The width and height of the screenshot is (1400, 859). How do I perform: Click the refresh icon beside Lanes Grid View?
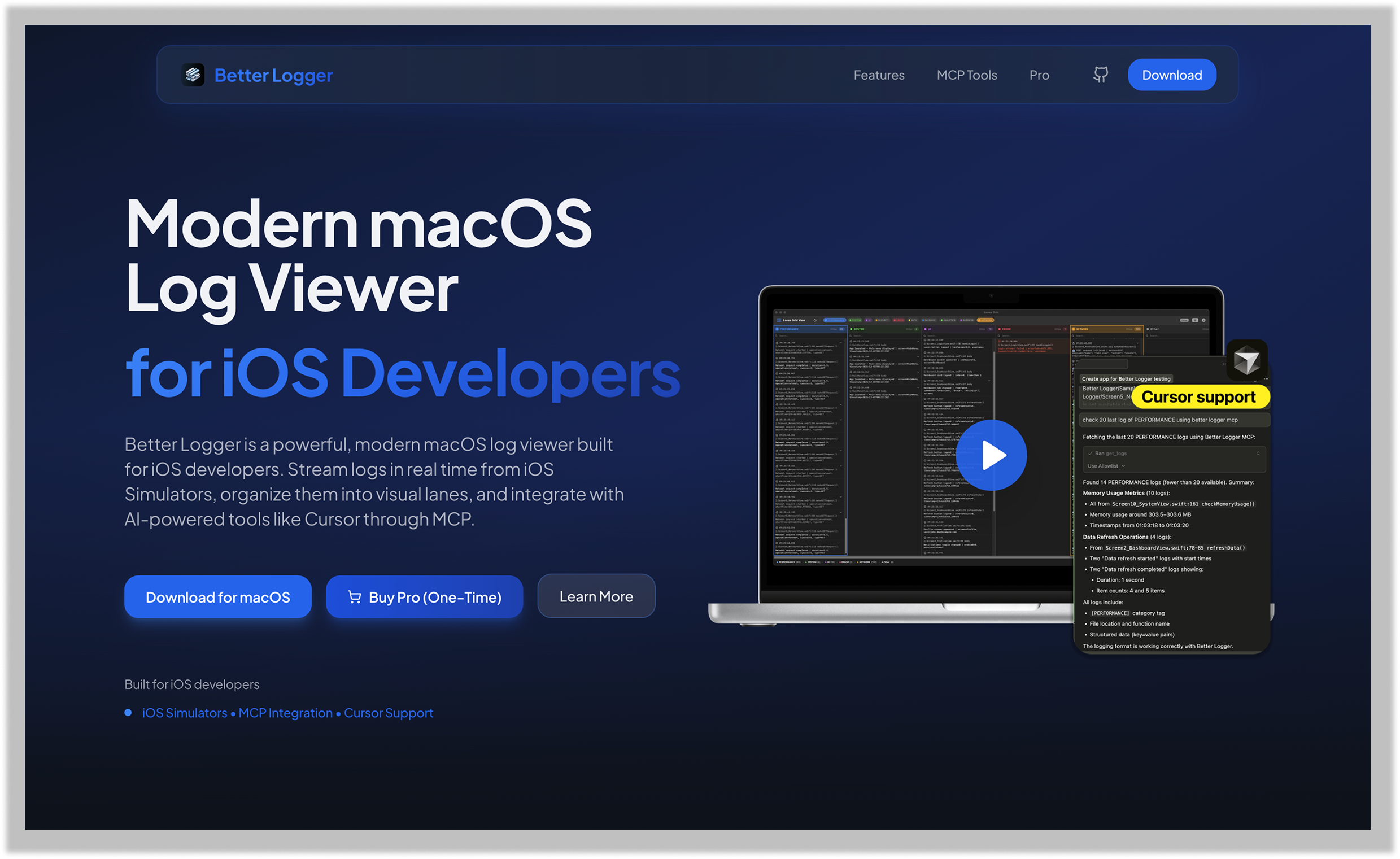point(815,320)
